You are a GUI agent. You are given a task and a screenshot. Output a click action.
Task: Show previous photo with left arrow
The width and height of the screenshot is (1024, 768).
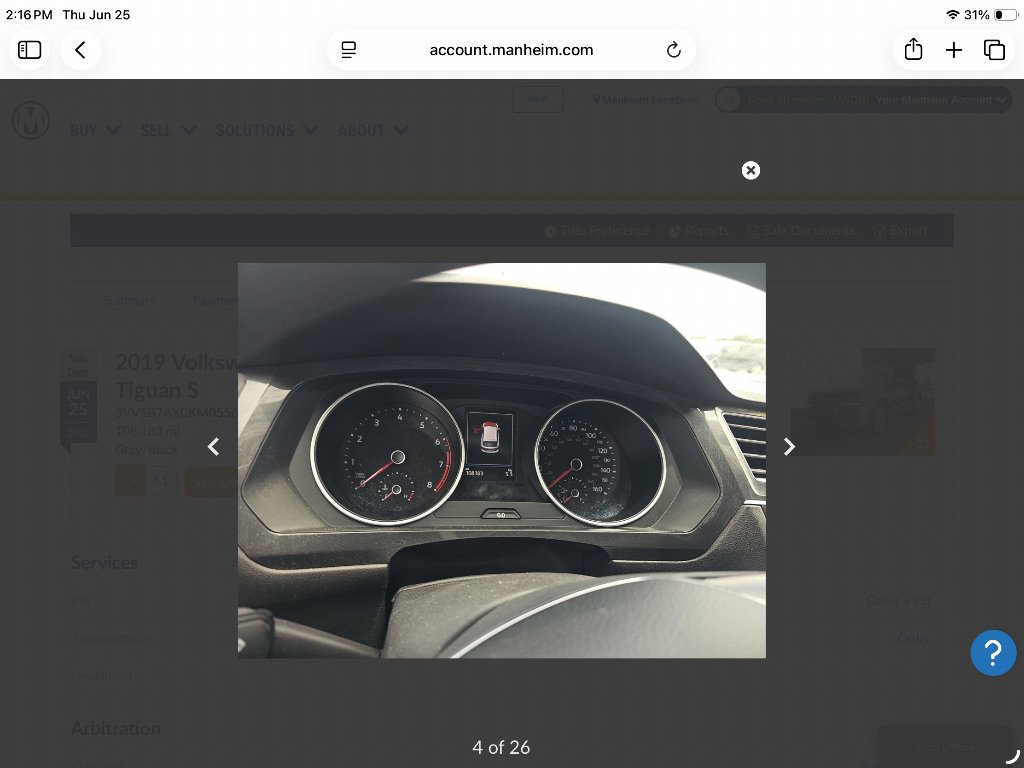214,447
